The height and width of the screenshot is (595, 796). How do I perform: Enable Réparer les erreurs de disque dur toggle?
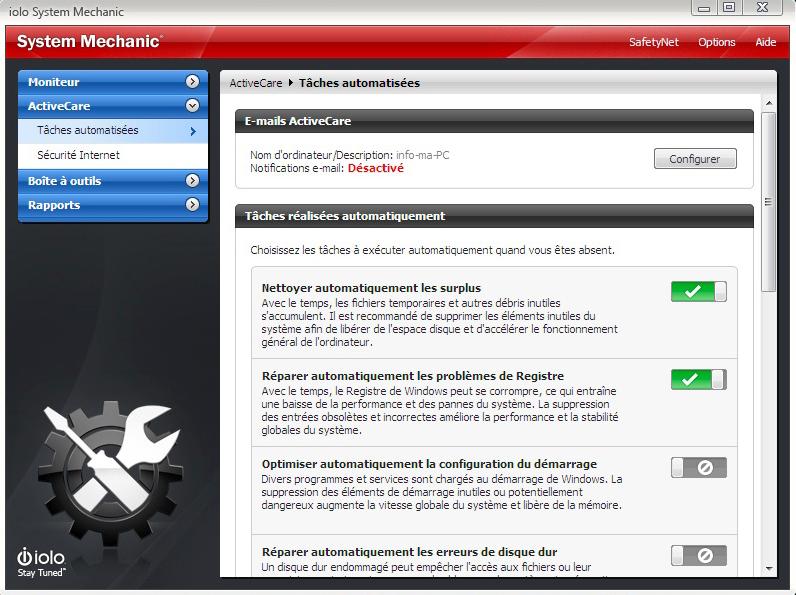point(699,555)
